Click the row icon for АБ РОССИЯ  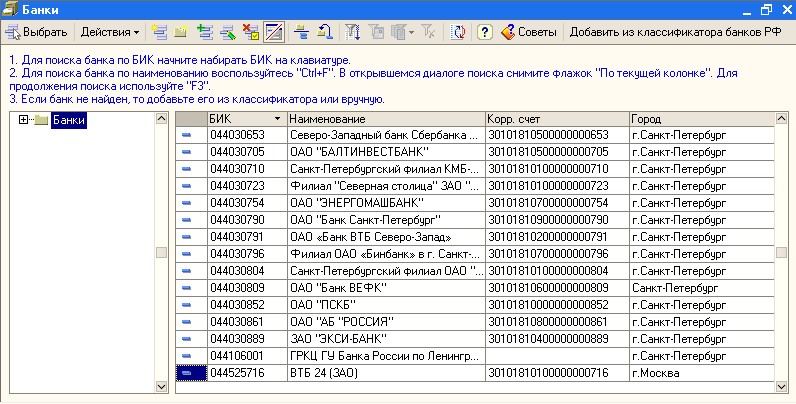[x=186, y=322]
